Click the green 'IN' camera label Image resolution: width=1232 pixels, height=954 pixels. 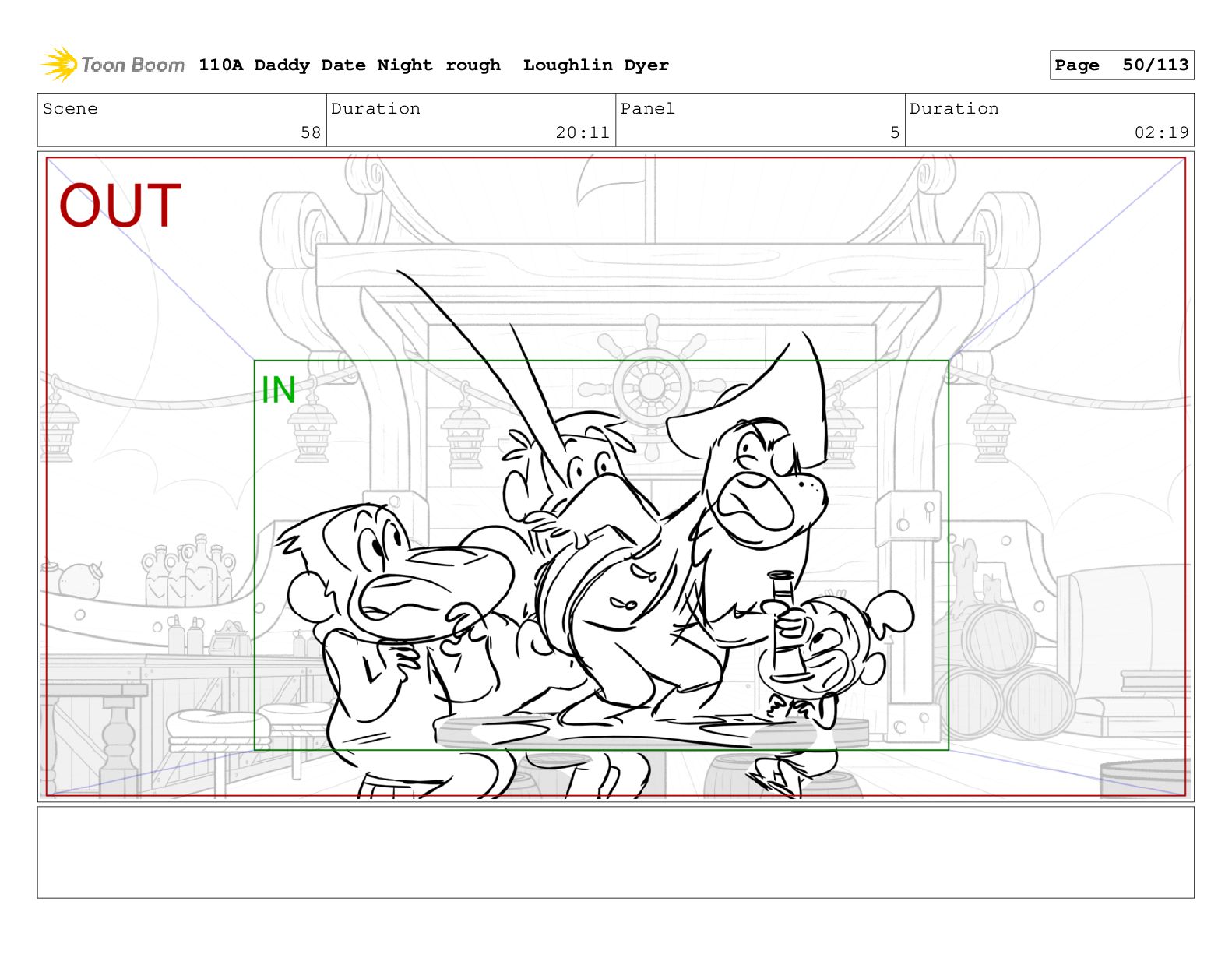click(x=279, y=390)
